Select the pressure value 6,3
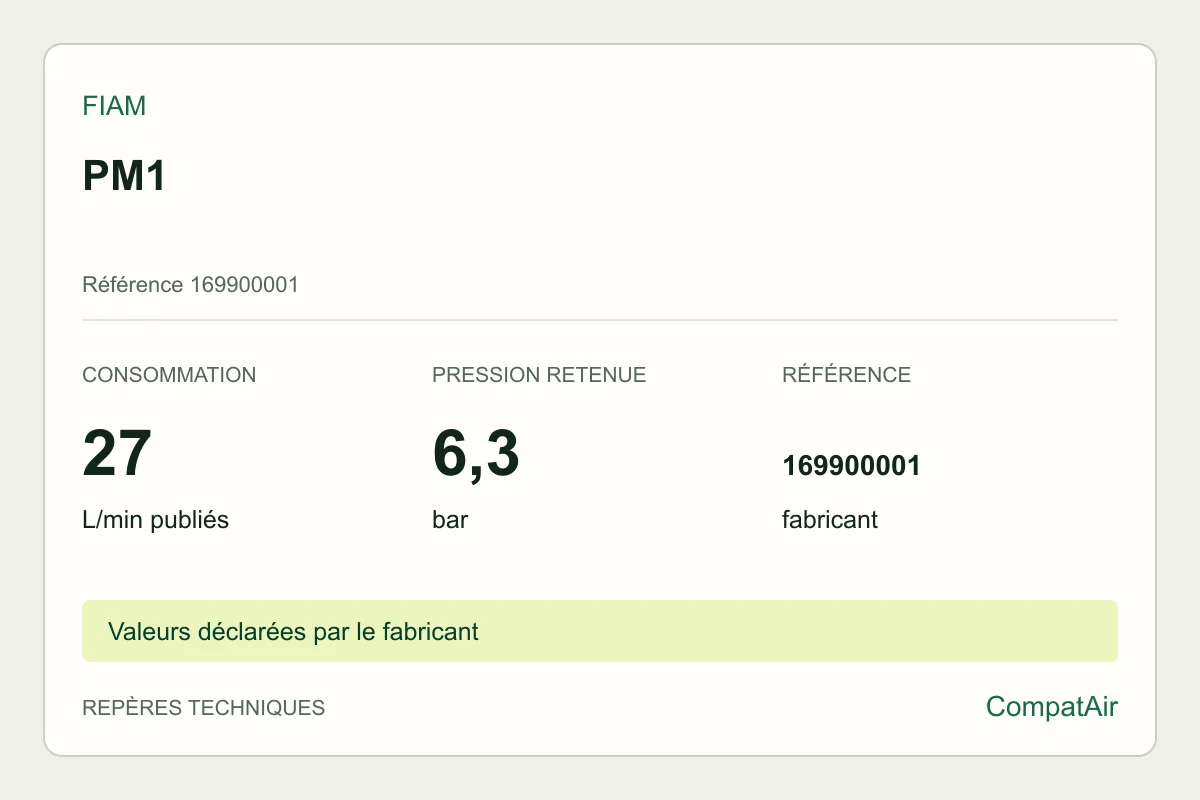1200x800 pixels. 476,453
